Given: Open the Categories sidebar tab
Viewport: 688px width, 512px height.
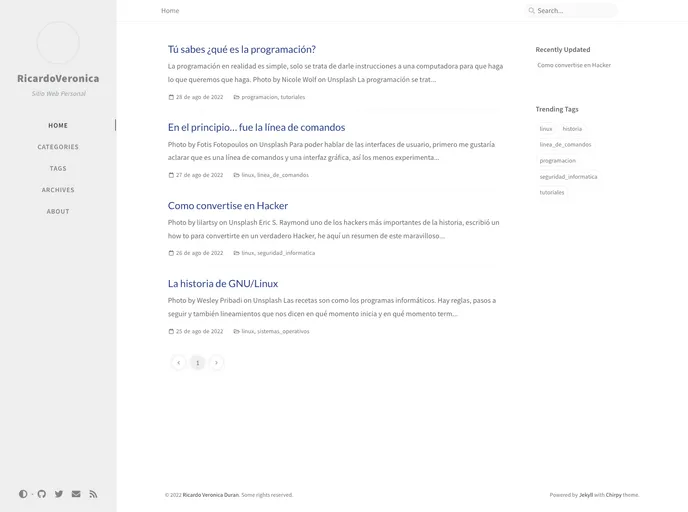Looking at the screenshot, I should pyautogui.click(x=58, y=147).
